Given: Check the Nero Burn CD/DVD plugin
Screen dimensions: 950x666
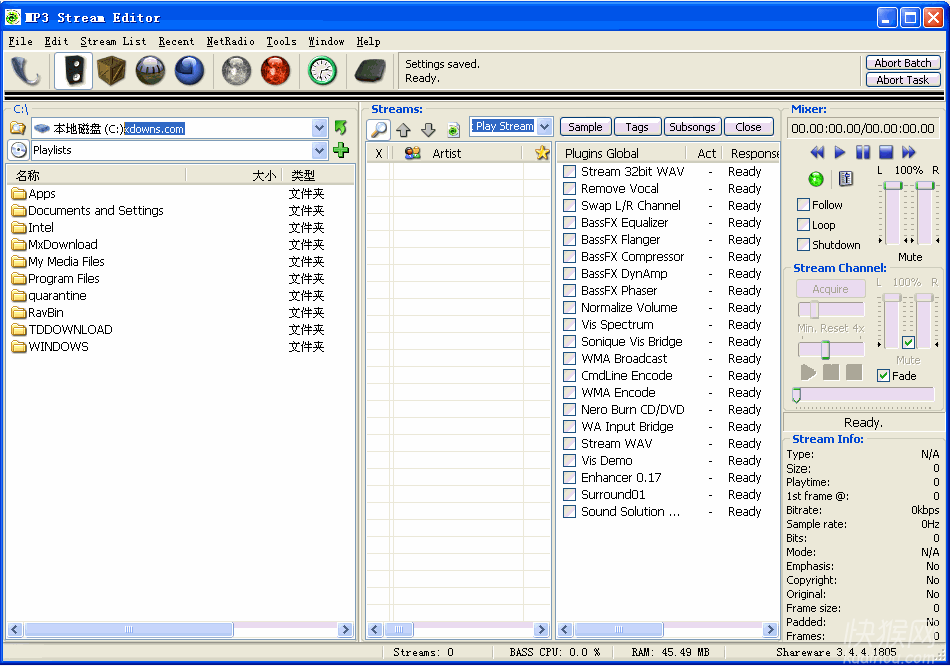Looking at the screenshot, I should point(570,409).
